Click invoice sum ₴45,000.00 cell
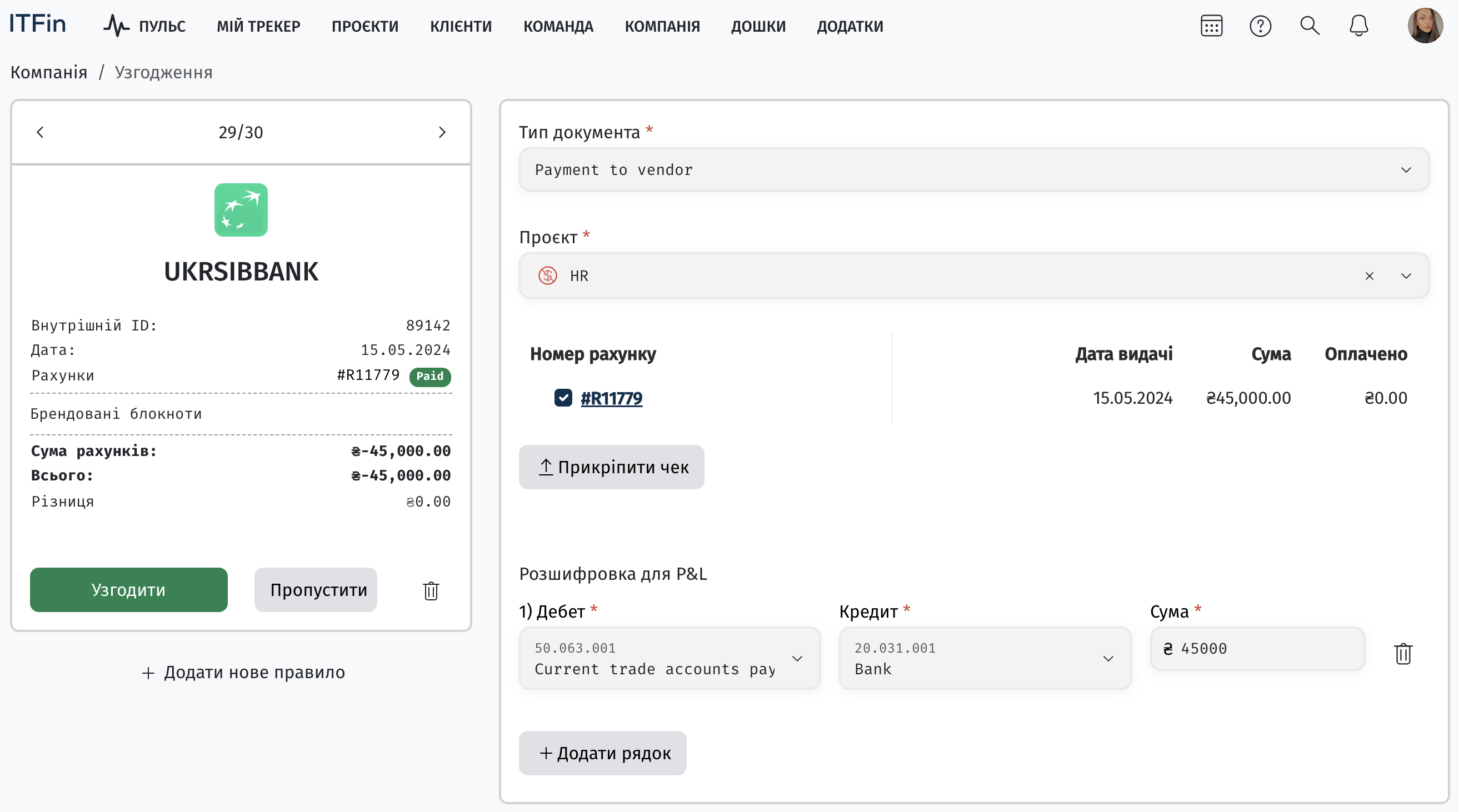 pyautogui.click(x=1248, y=398)
